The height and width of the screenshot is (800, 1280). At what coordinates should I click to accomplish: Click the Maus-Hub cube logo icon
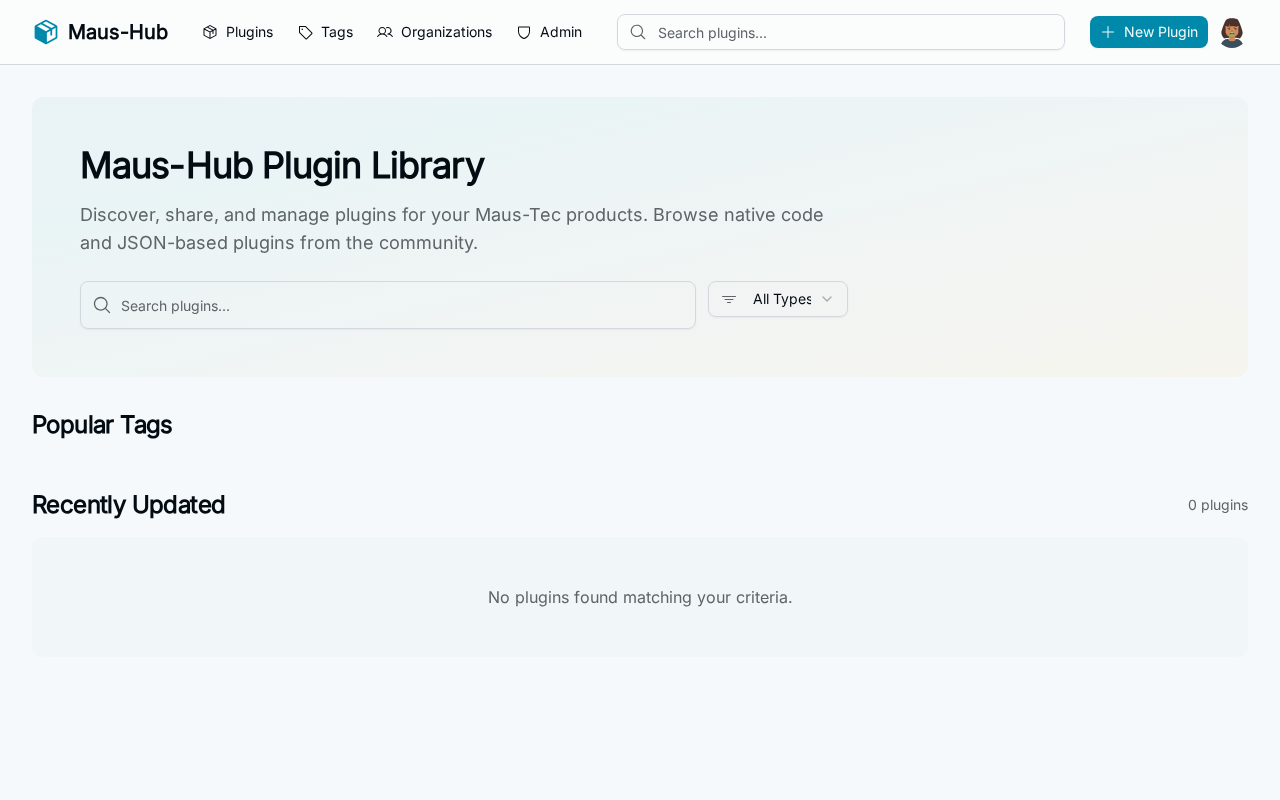[x=46, y=32]
